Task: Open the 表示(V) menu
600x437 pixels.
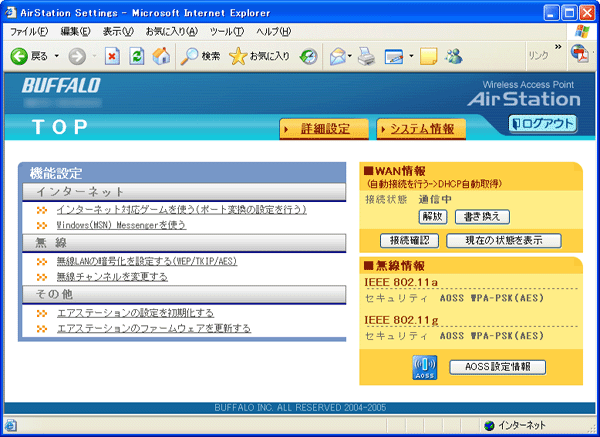Action: (118, 32)
